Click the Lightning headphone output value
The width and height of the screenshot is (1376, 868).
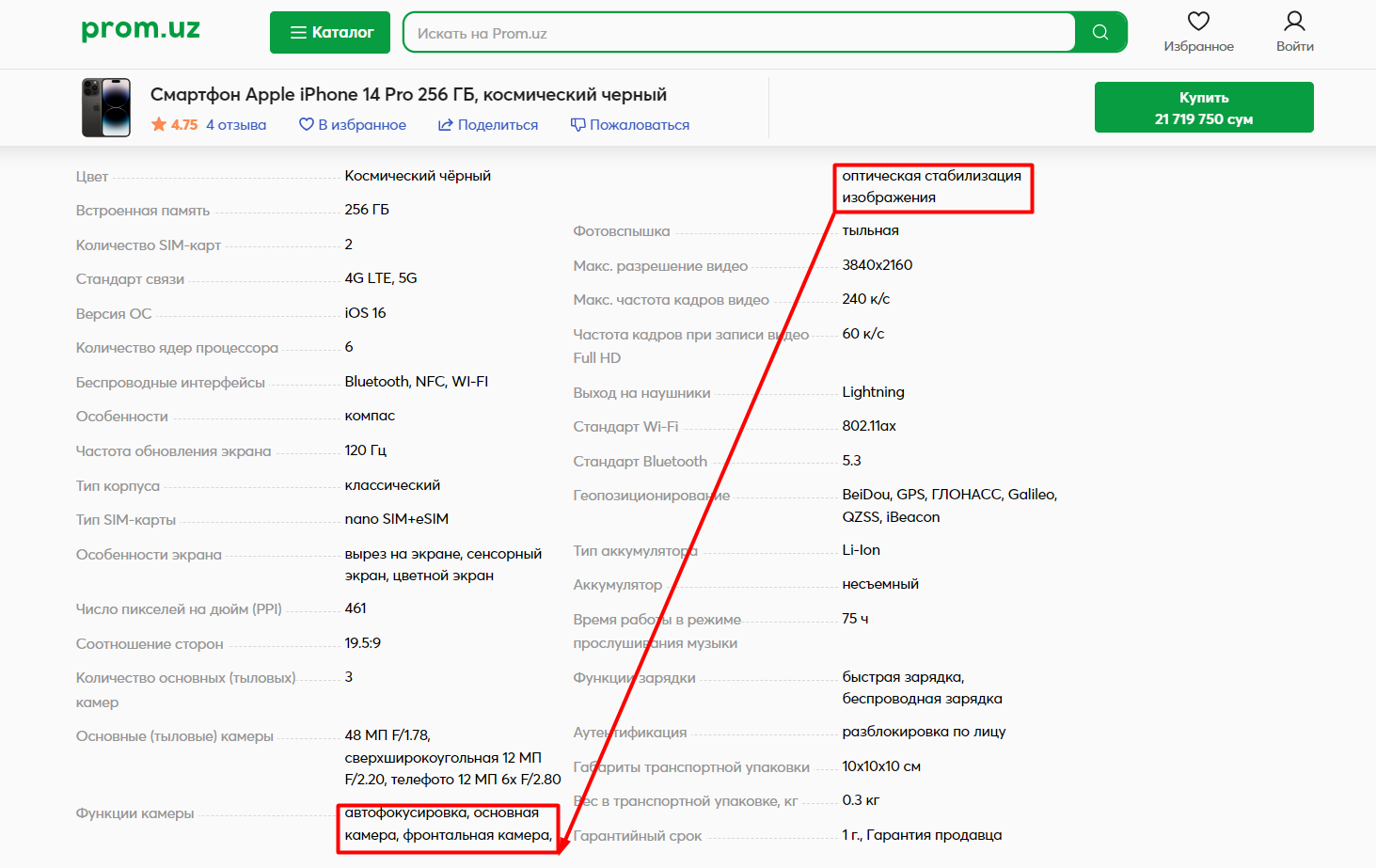(874, 392)
